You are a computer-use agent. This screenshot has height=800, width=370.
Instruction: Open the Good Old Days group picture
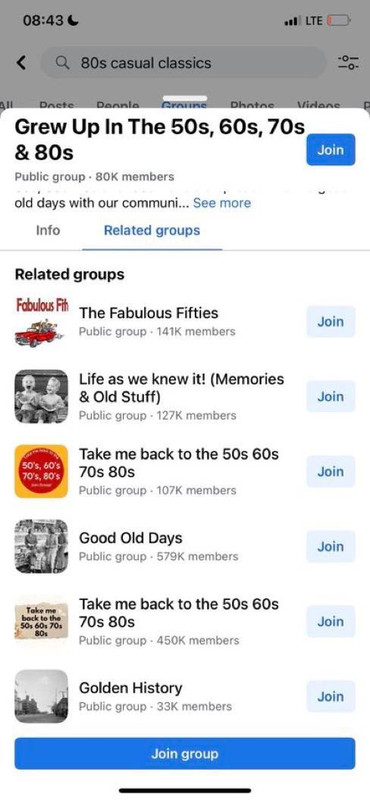click(41, 546)
